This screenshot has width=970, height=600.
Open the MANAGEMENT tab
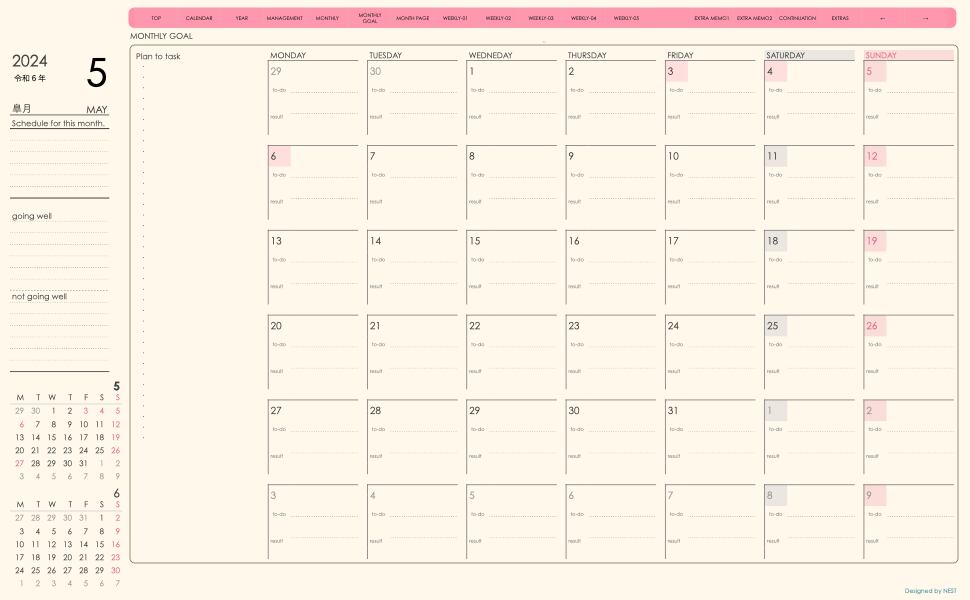(x=285, y=19)
